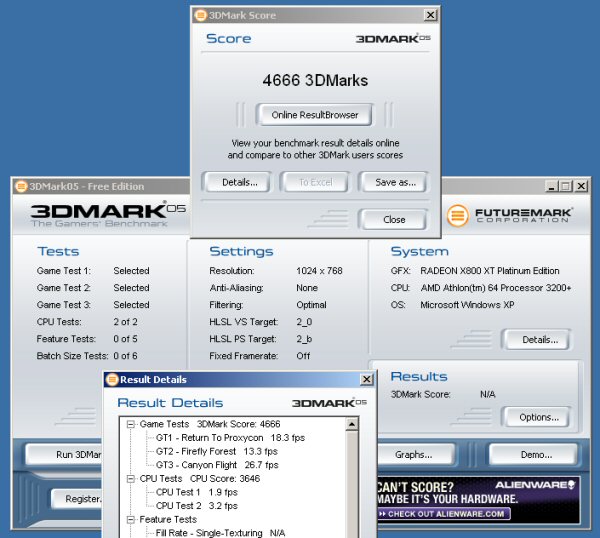Click the 3DMark Score title bar icon
The height and width of the screenshot is (538, 600).
(201, 15)
